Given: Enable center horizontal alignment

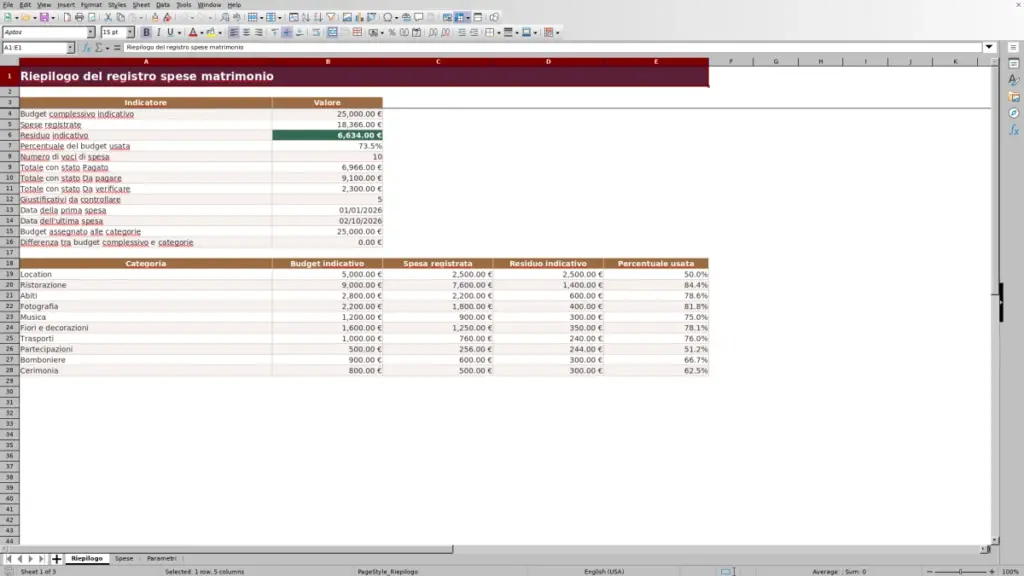Looking at the screenshot, I should tap(246, 32).
